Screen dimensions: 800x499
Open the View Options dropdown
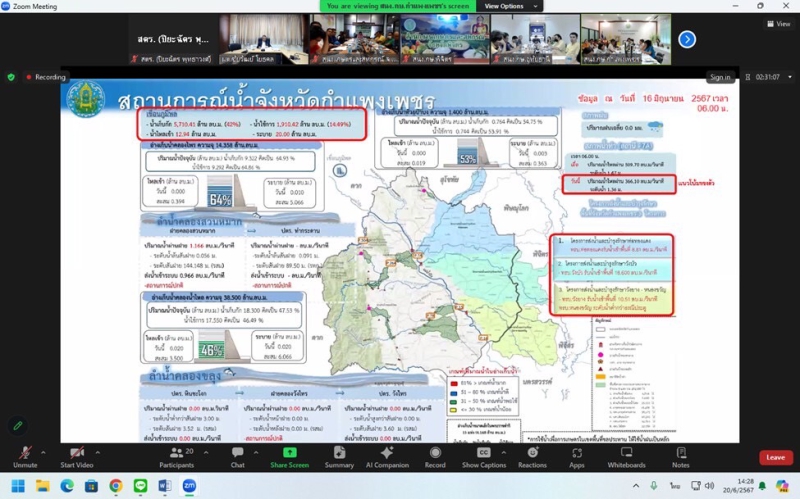[x=504, y=6]
